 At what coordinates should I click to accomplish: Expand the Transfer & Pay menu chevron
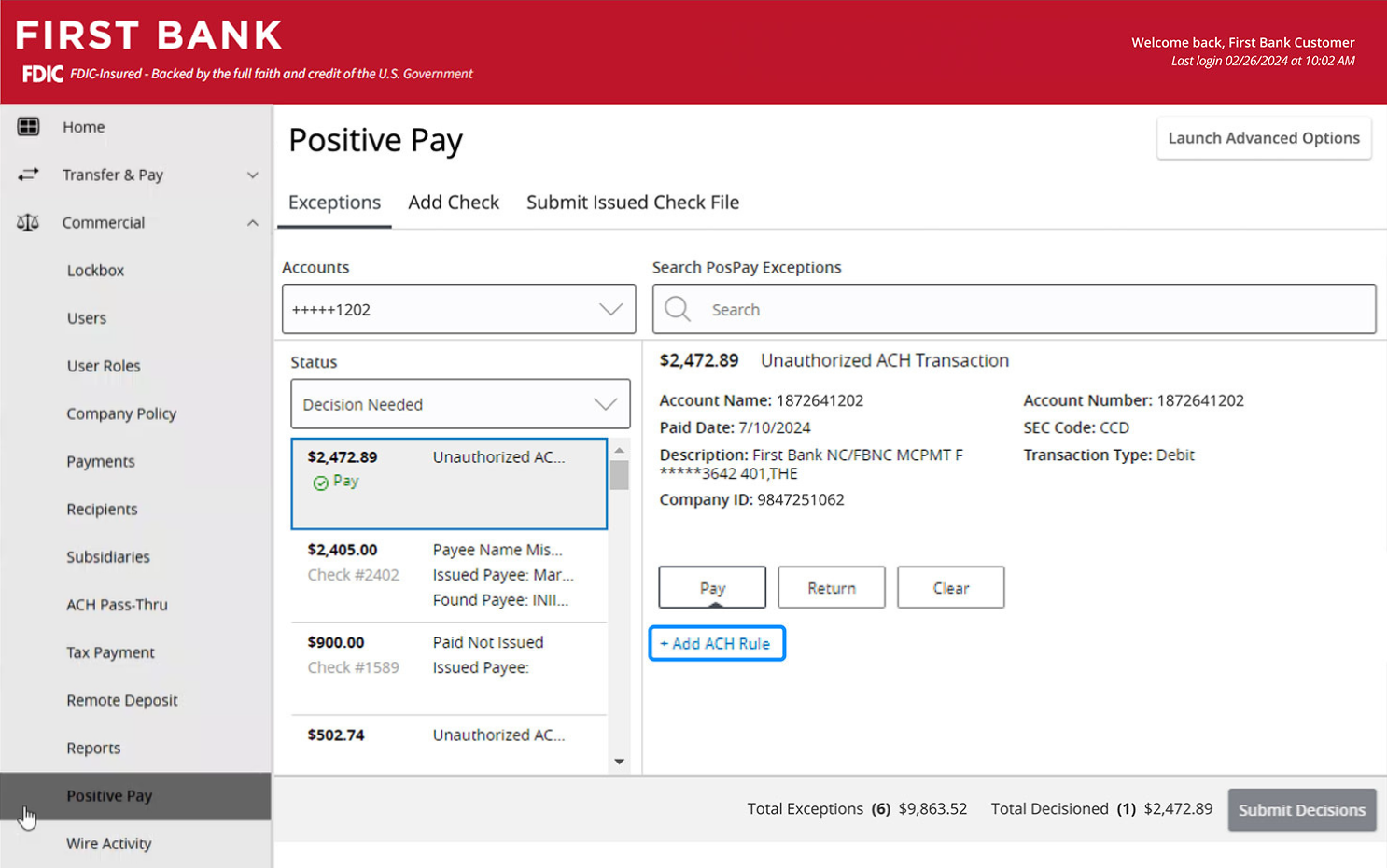(x=252, y=175)
